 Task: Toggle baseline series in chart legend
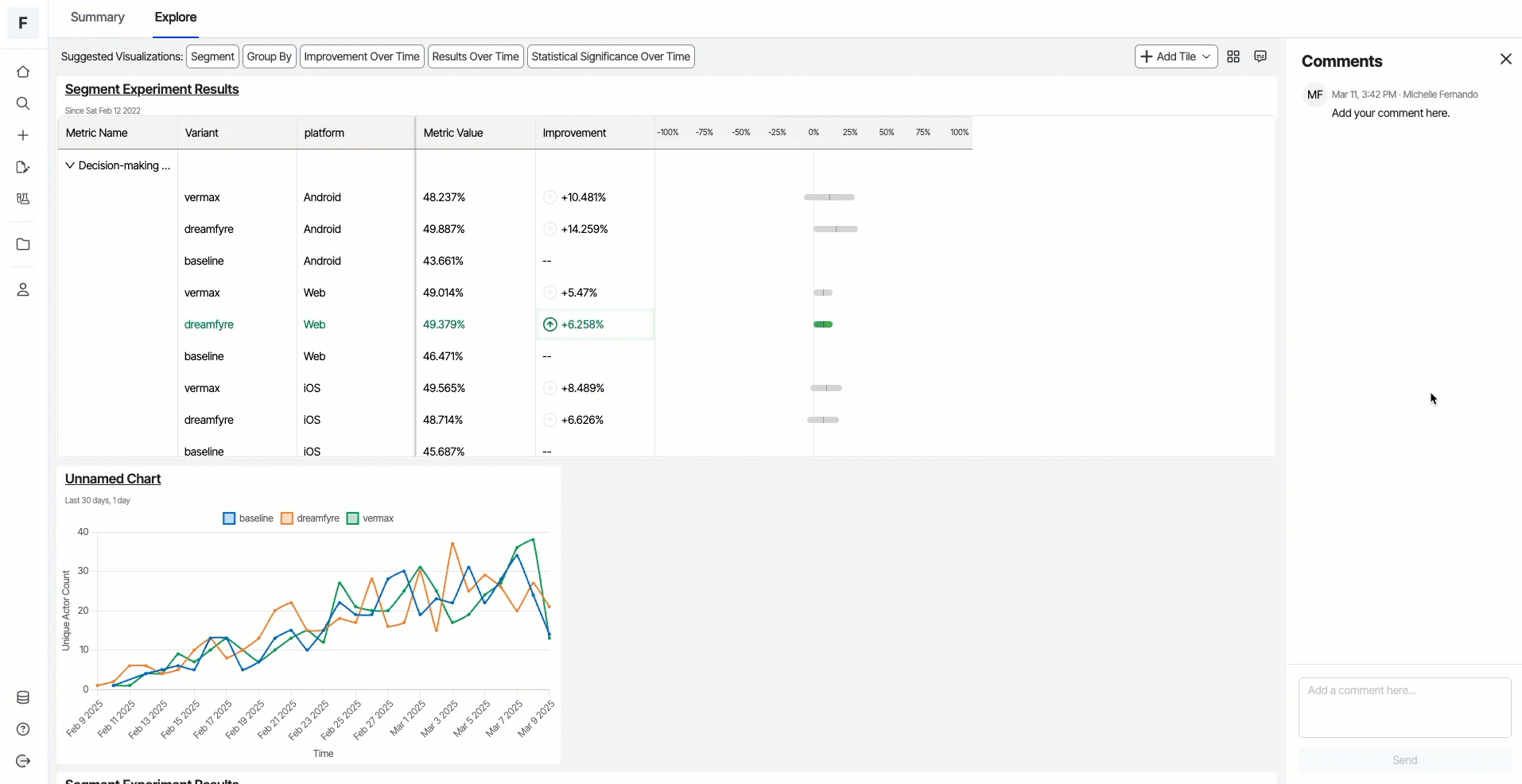click(248, 518)
